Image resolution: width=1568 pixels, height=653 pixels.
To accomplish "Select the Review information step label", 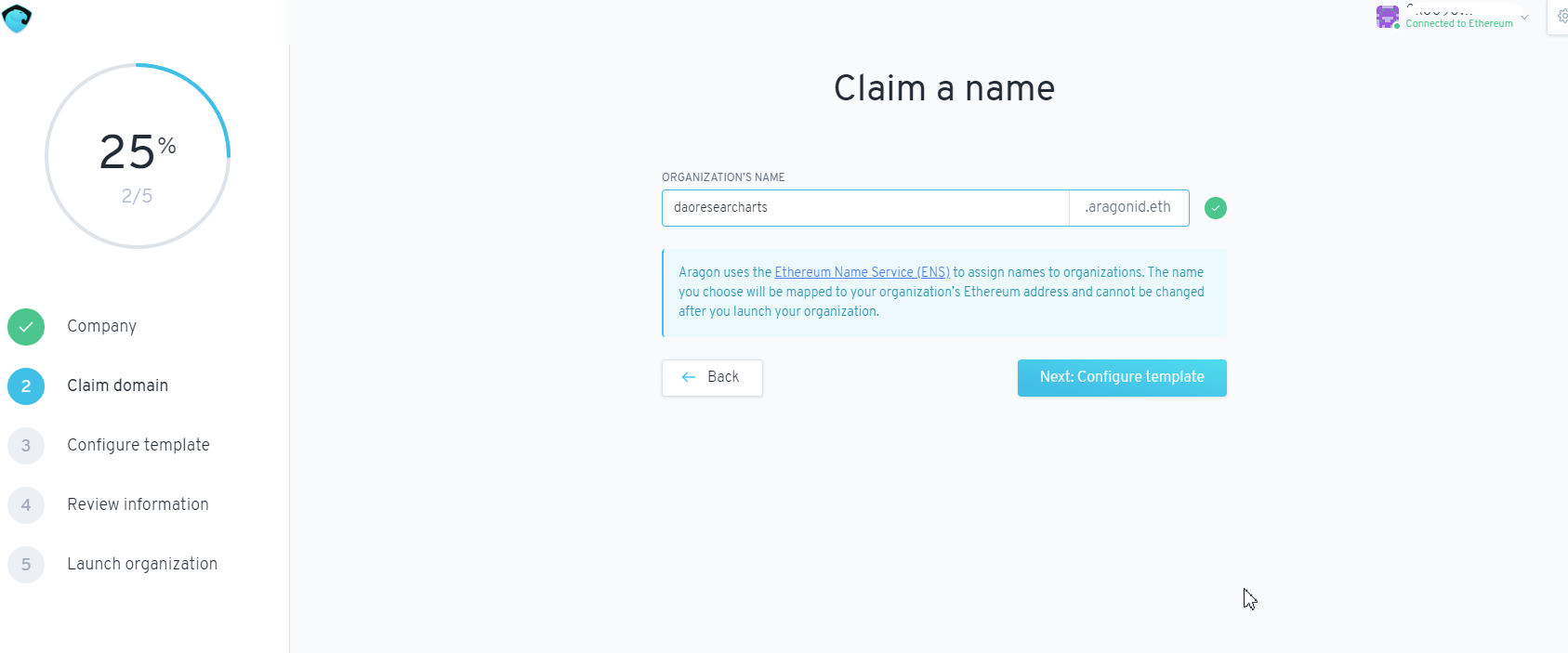I will coord(138,504).
